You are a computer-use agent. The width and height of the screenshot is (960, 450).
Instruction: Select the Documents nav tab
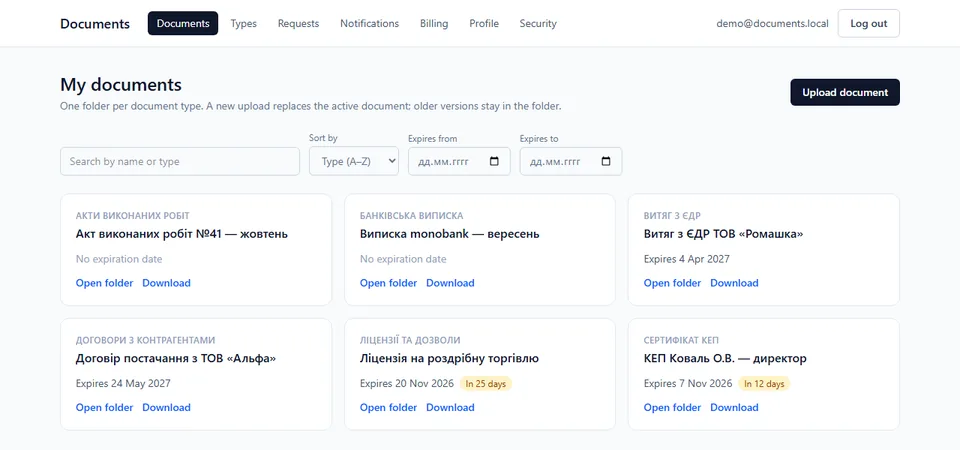coord(183,23)
